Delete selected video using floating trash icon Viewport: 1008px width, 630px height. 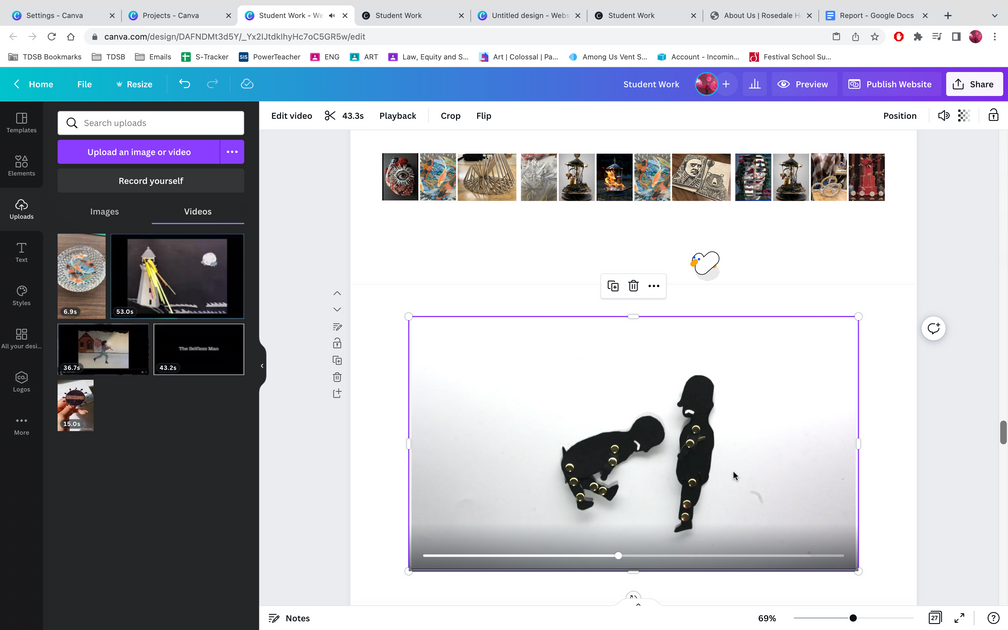coord(633,286)
